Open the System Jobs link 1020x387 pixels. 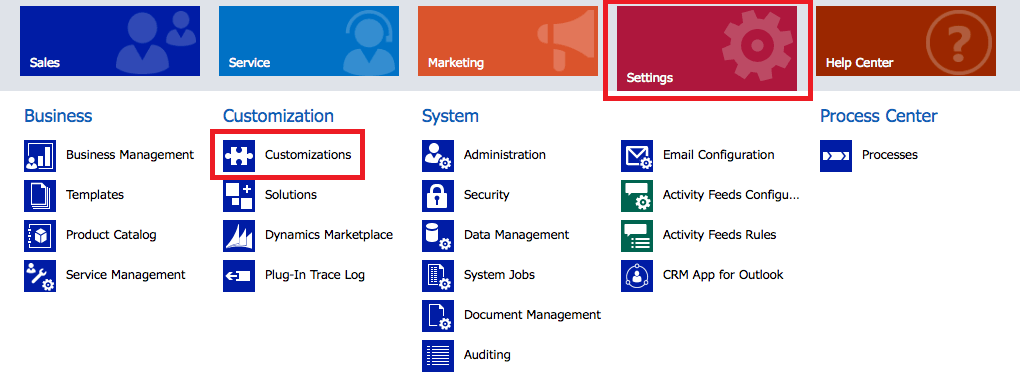point(500,275)
